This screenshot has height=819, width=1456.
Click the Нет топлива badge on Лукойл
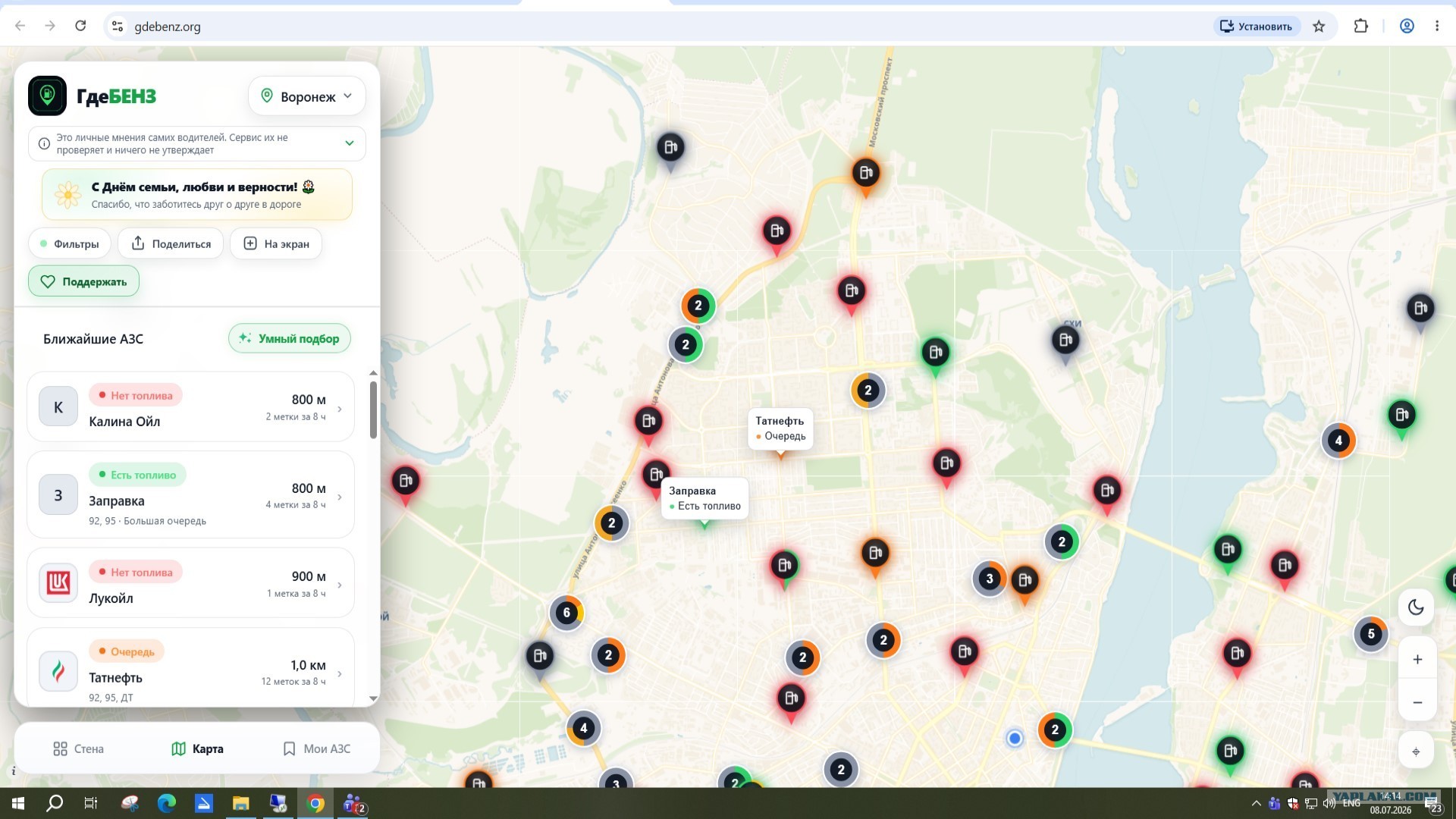(x=136, y=572)
